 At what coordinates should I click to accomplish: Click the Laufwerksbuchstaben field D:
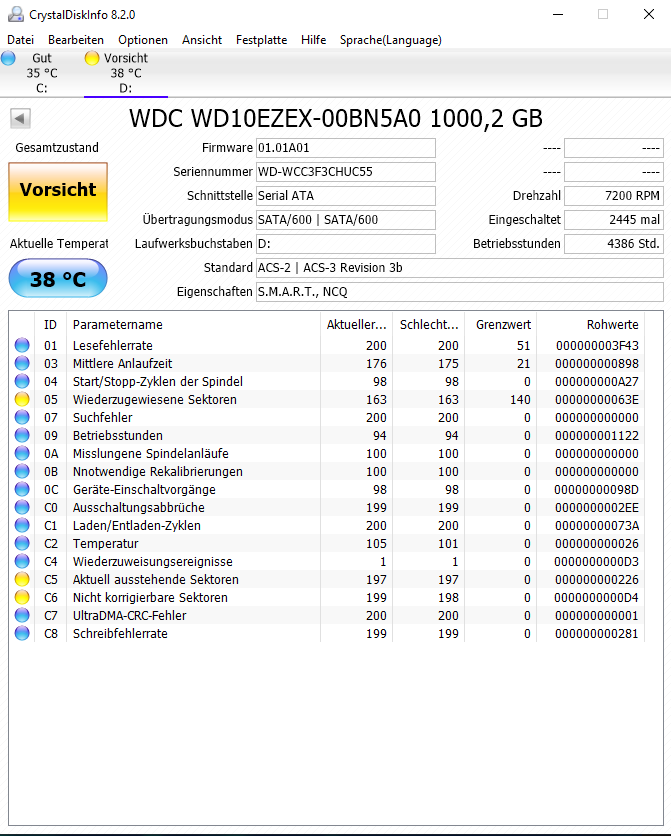point(346,244)
